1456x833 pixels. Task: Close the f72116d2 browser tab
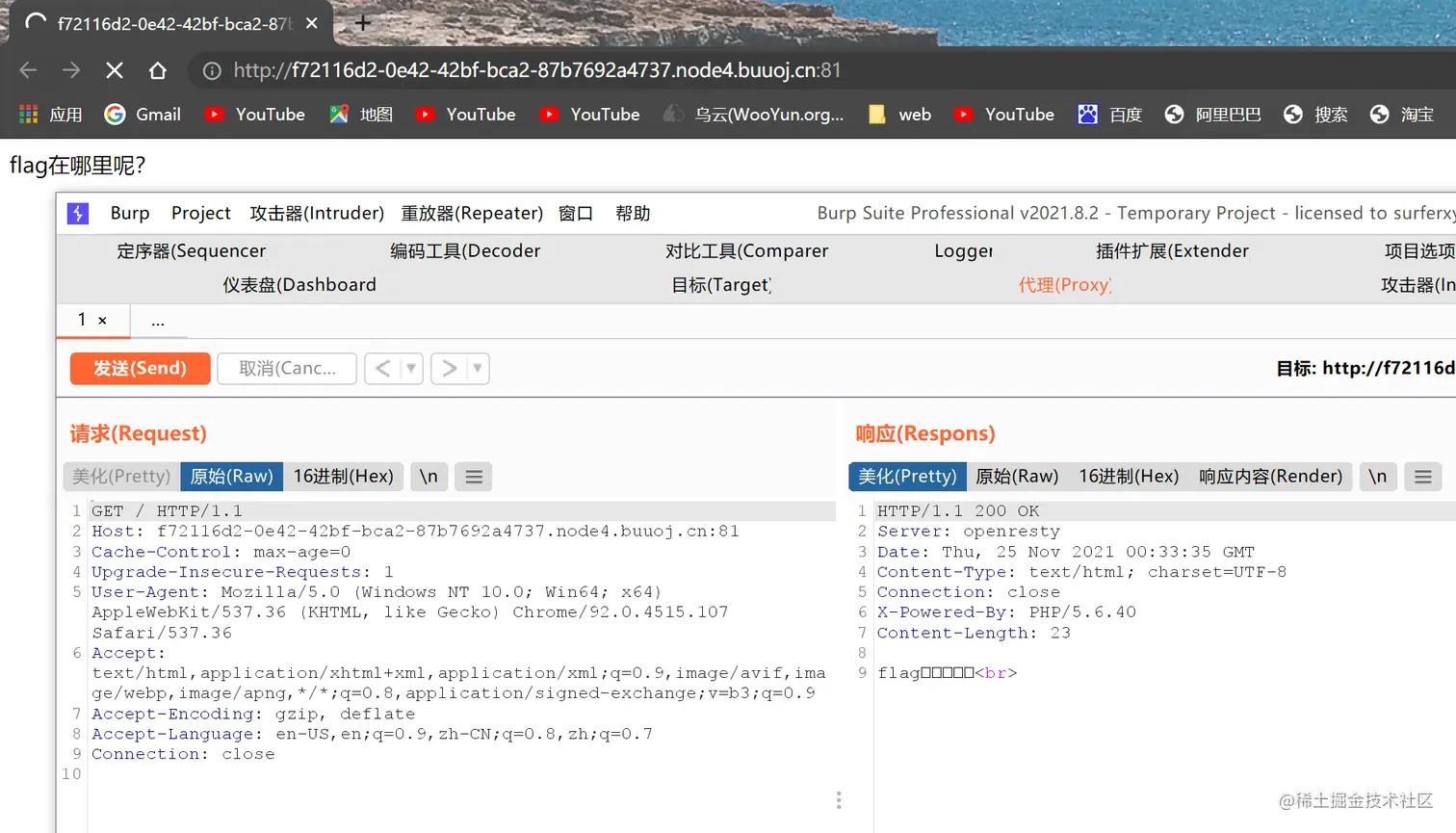pos(312,23)
